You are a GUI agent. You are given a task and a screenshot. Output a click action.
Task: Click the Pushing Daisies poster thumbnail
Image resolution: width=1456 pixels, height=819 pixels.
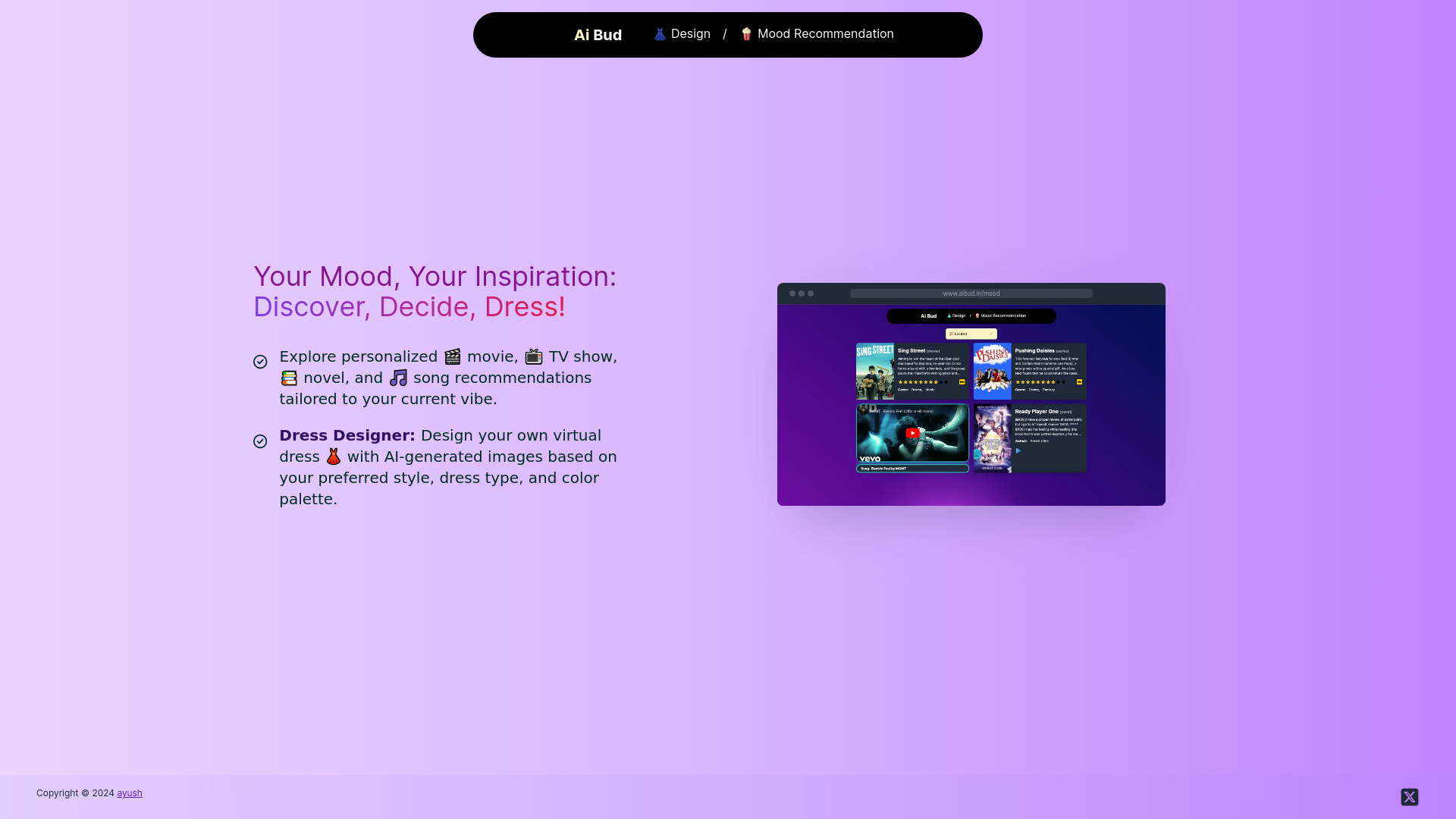coord(992,371)
